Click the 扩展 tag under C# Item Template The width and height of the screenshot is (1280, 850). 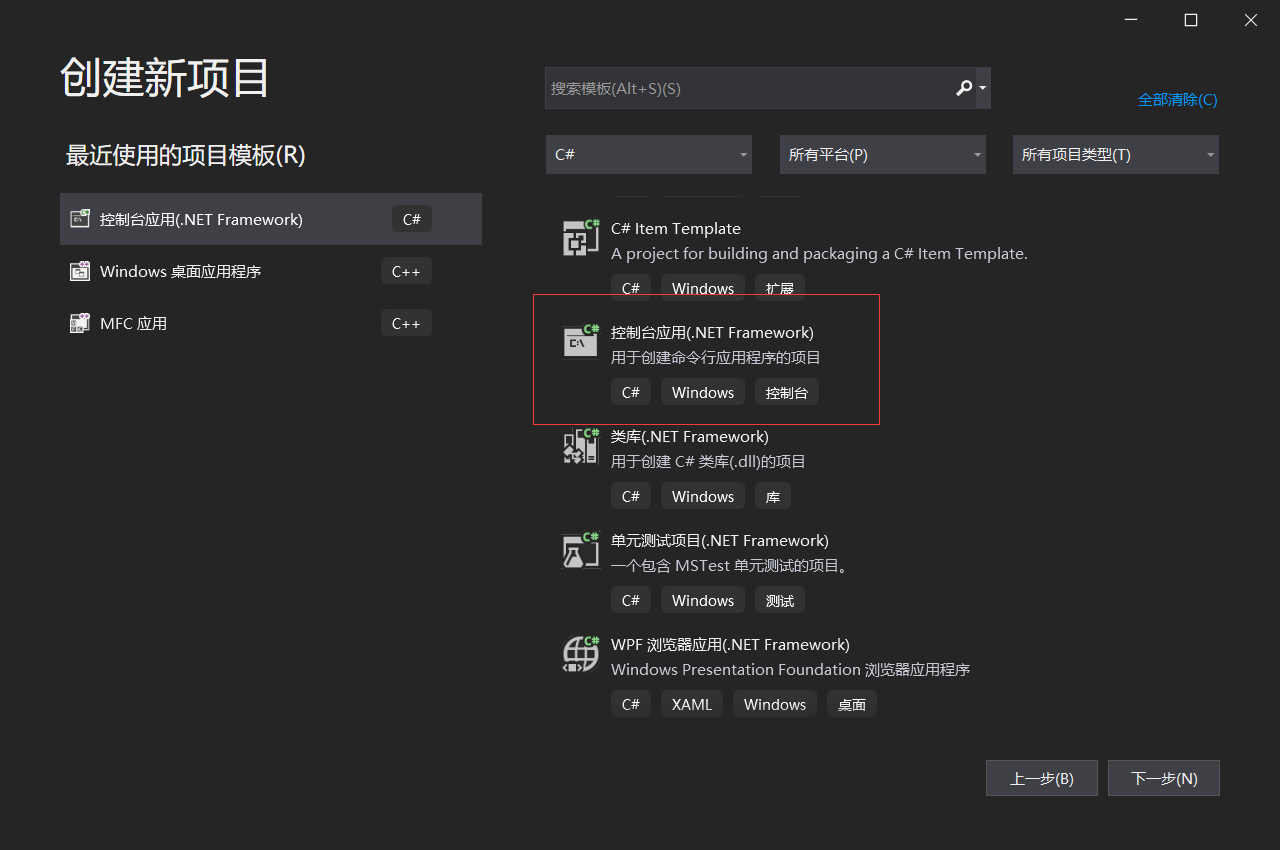tap(780, 288)
